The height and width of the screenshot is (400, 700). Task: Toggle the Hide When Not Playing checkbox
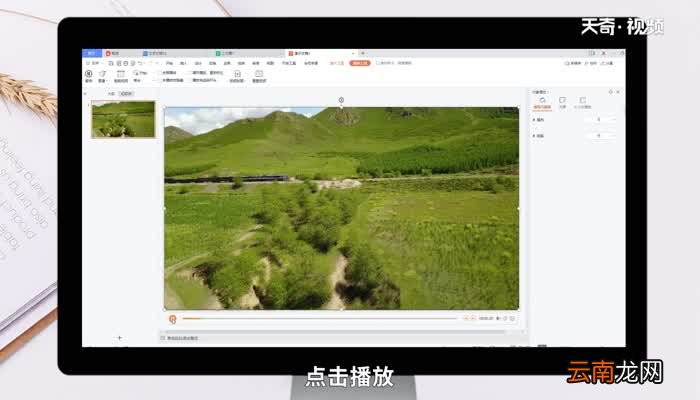tap(159, 80)
